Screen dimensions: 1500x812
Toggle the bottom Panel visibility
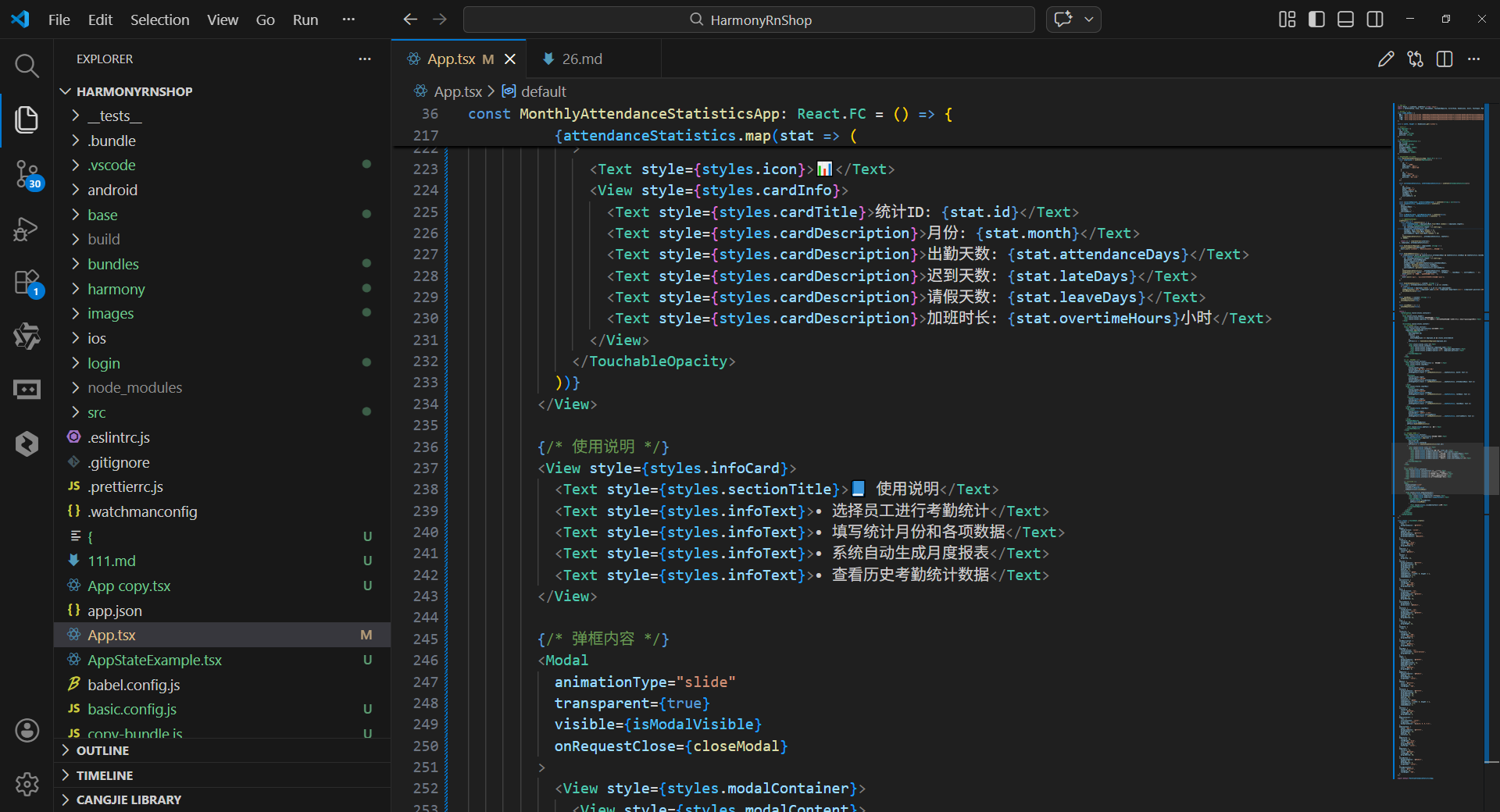click(x=1345, y=20)
